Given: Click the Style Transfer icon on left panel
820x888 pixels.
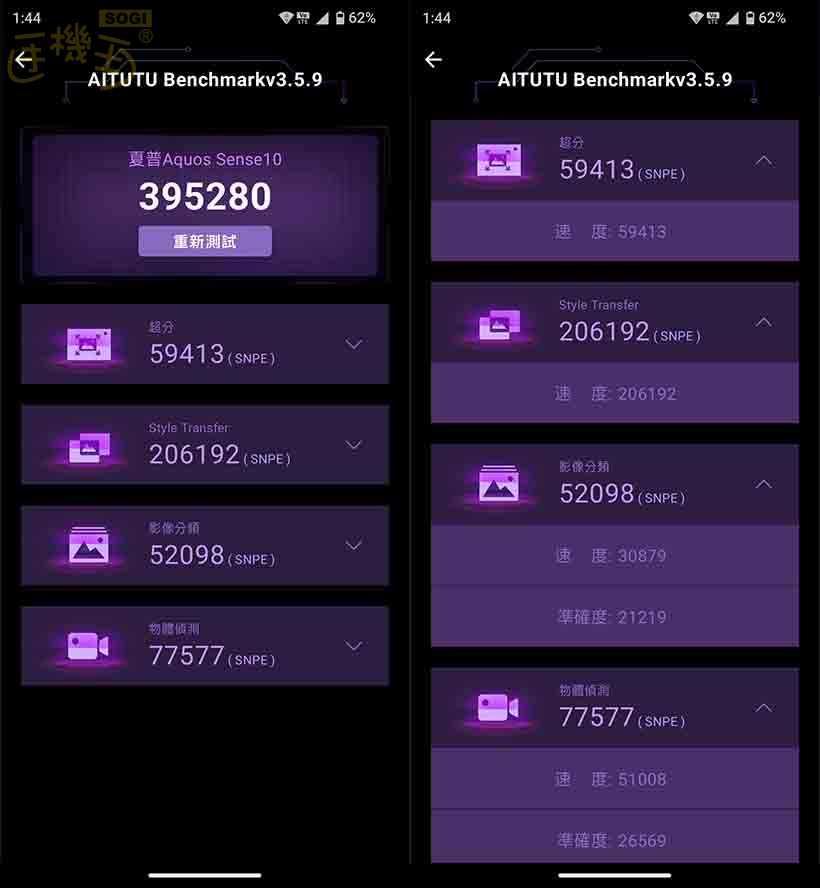Looking at the screenshot, I should 89,447.
